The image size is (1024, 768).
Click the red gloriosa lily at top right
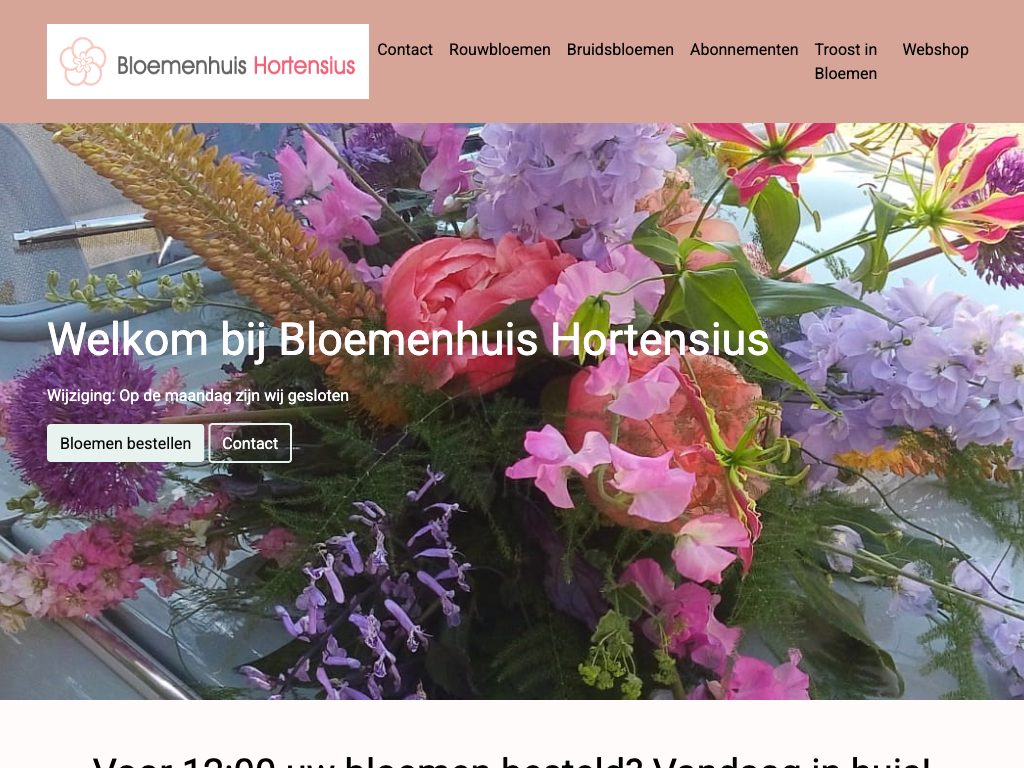coord(967,189)
